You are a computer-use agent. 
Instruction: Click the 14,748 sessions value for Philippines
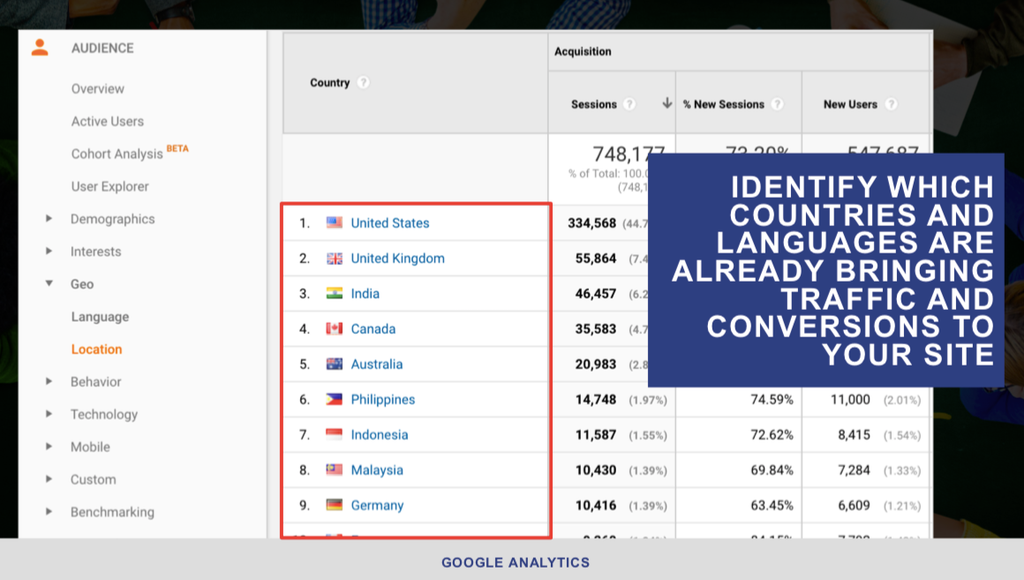click(596, 400)
